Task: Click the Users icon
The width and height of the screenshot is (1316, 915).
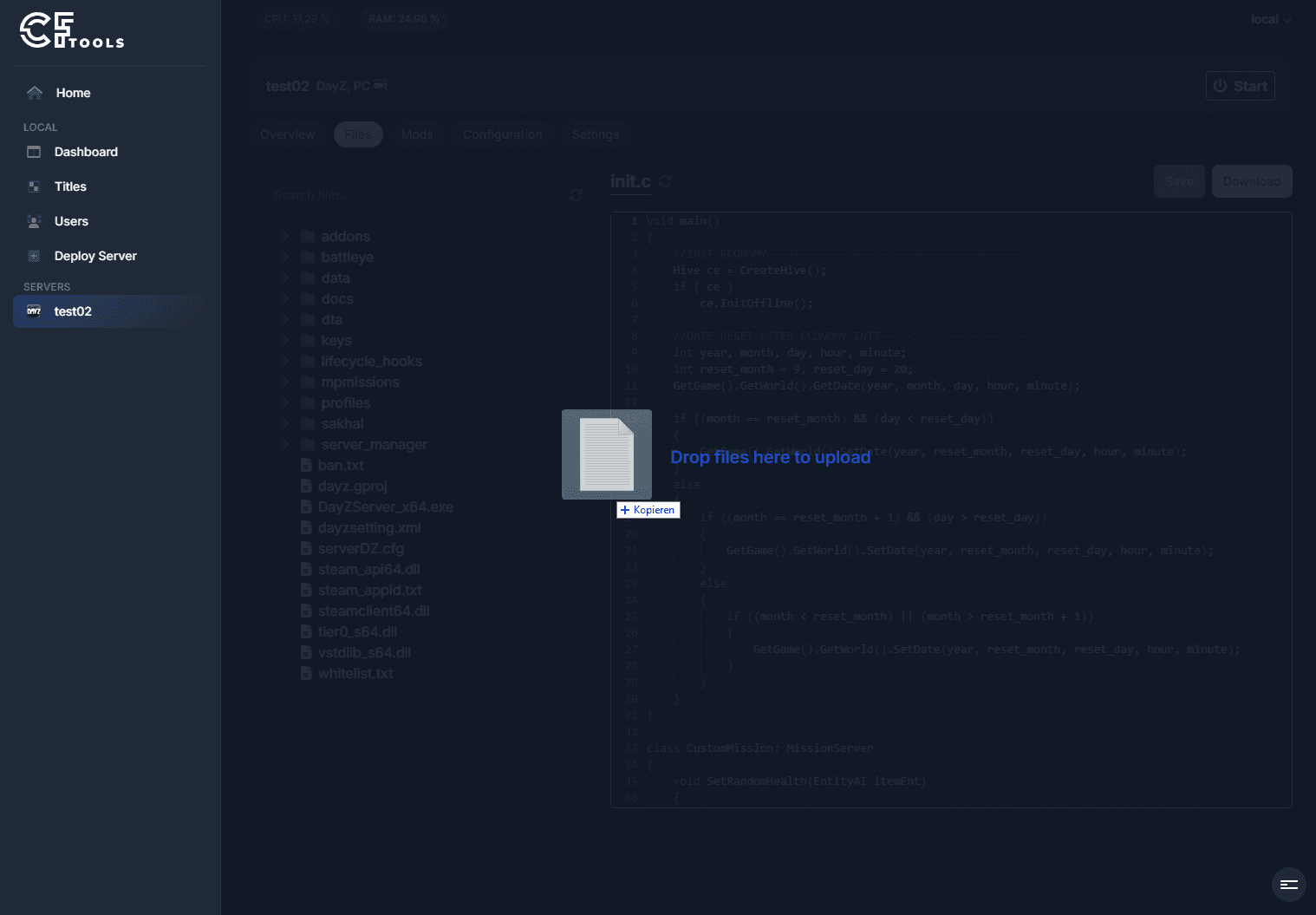Action: coord(34,221)
